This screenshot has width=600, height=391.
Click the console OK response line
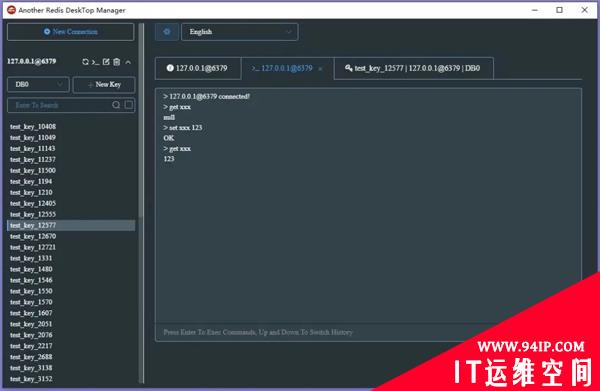[x=169, y=138]
